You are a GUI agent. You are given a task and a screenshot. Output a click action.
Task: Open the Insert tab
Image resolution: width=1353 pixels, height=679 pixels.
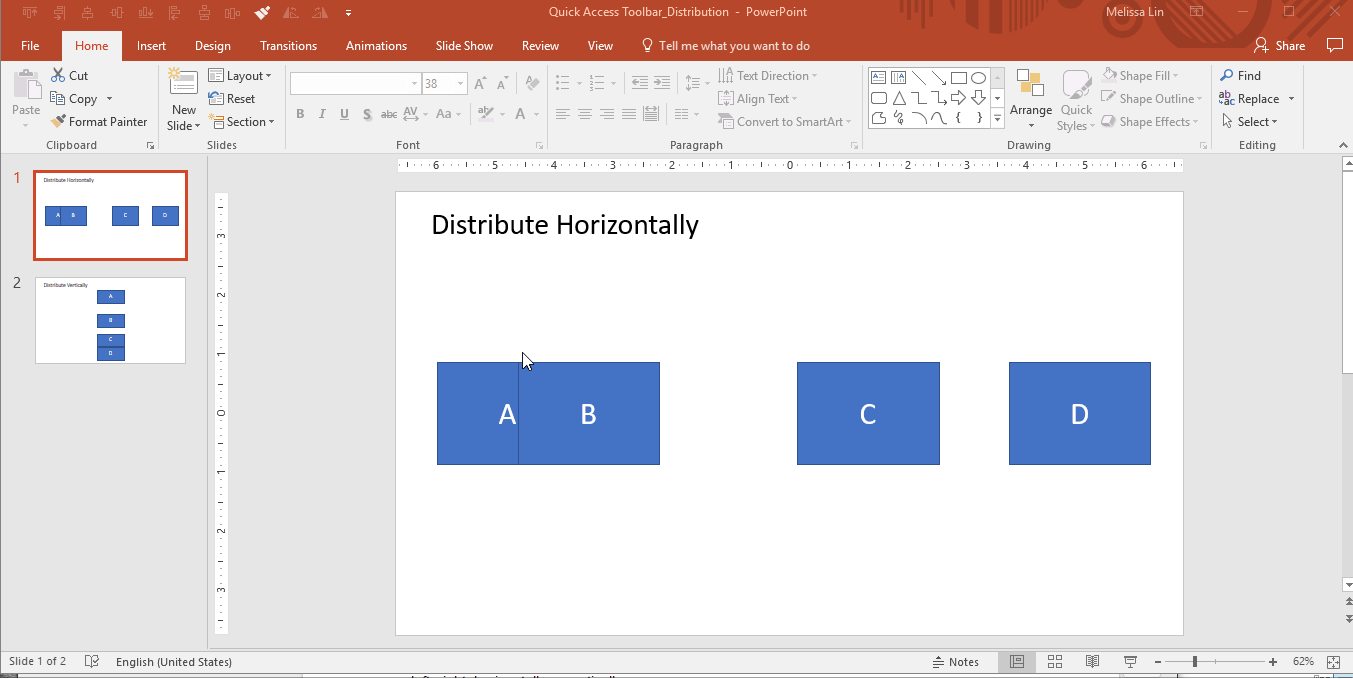pyautogui.click(x=151, y=46)
